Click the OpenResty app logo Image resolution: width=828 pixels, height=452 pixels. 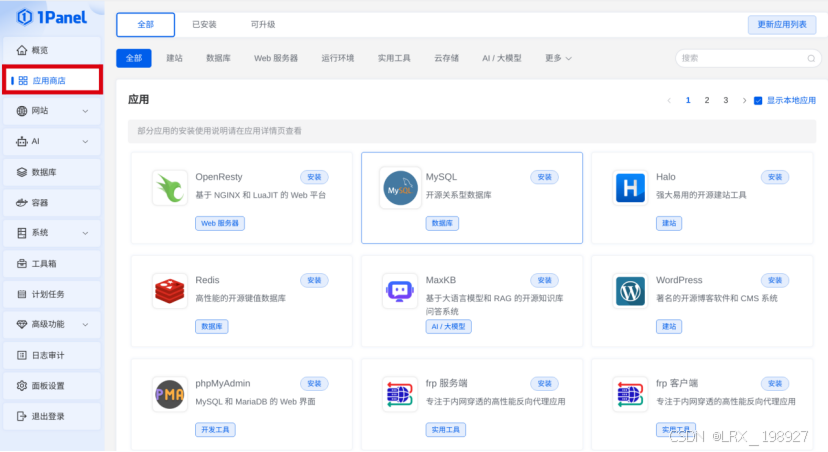[x=170, y=188]
